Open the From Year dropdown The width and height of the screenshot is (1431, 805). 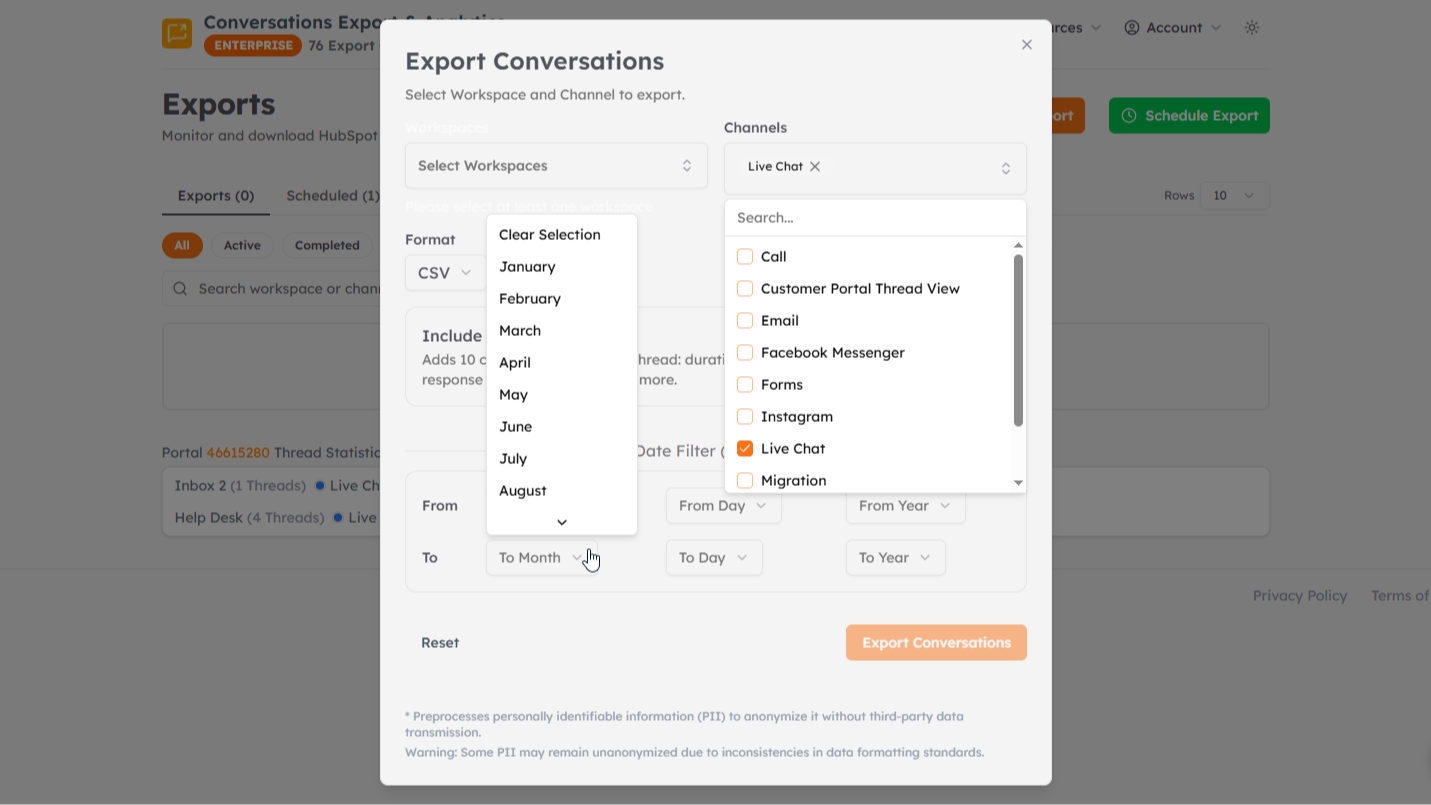click(x=905, y=506)
